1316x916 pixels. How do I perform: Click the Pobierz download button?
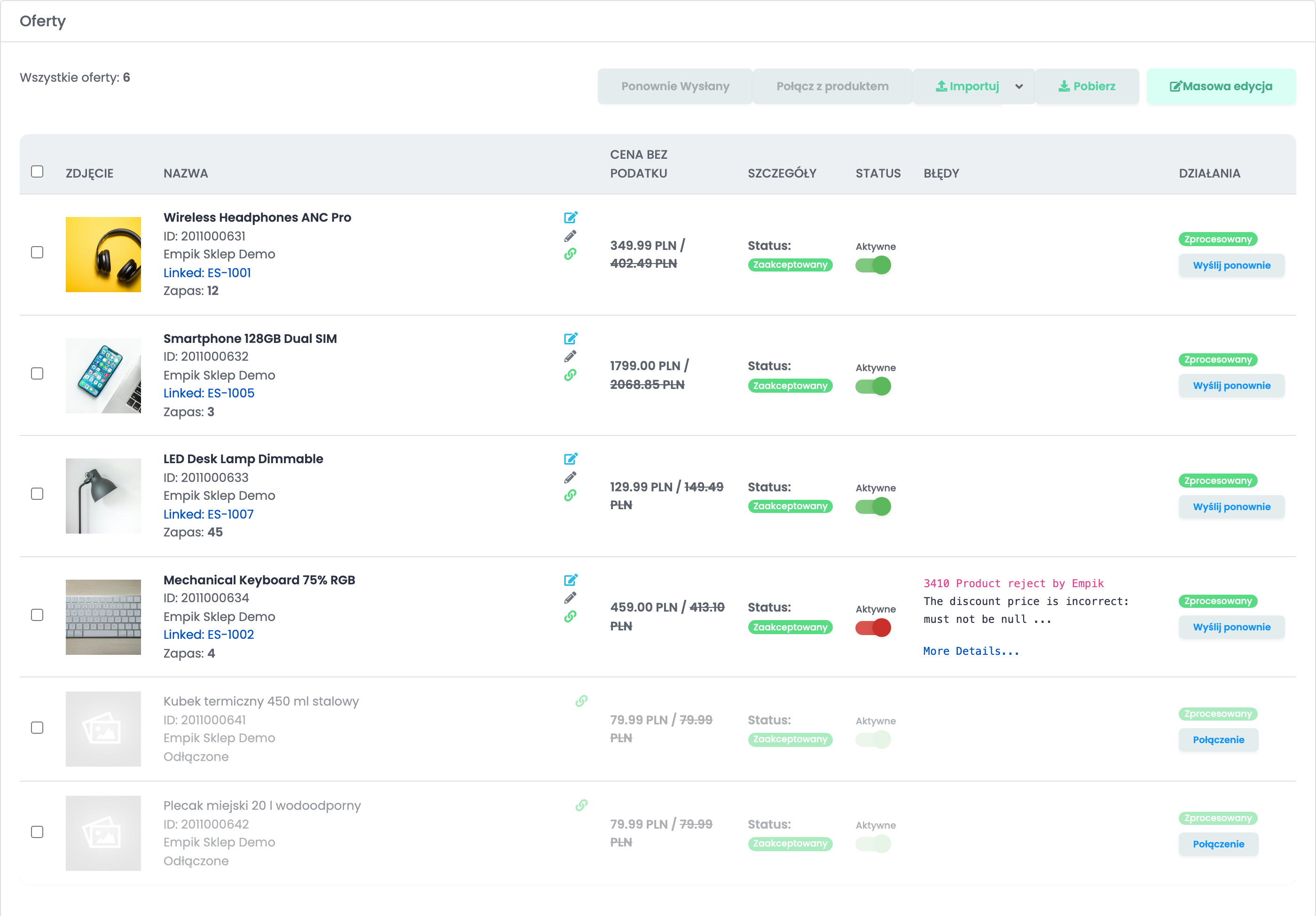[x=1087, y=86]
